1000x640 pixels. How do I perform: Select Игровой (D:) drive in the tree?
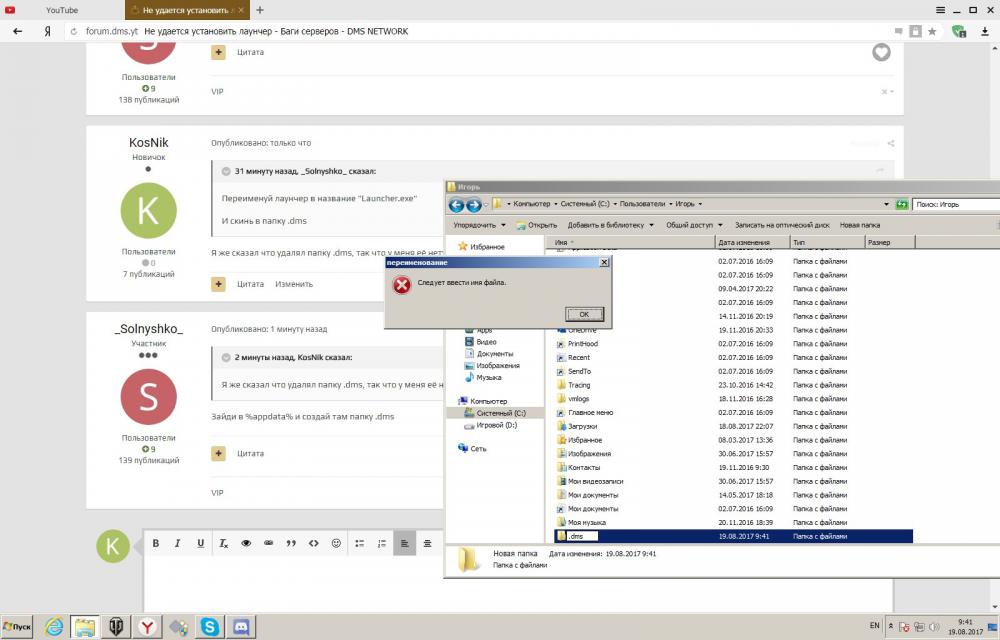490,425
